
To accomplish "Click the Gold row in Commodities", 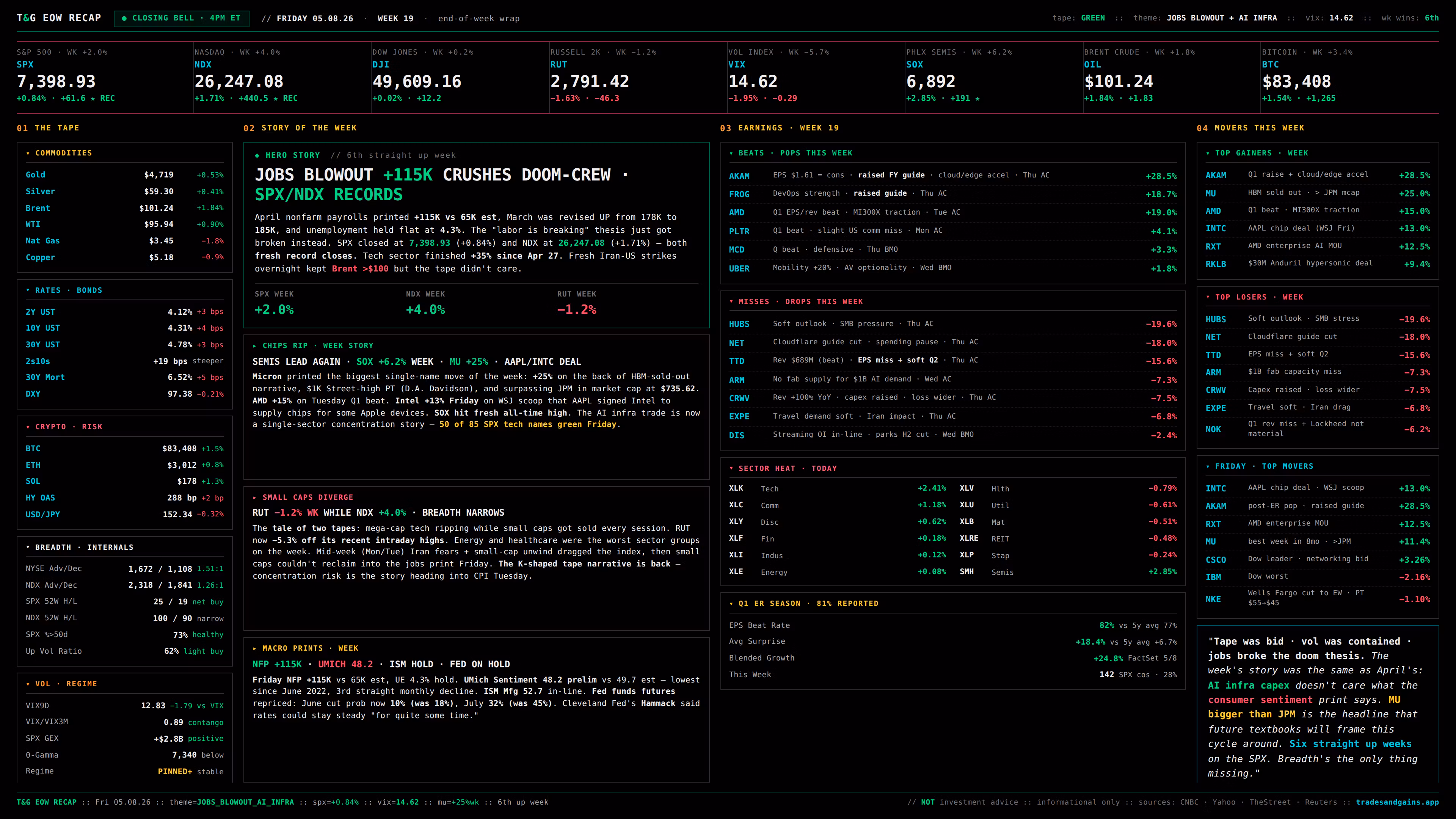I will (124, 175).
